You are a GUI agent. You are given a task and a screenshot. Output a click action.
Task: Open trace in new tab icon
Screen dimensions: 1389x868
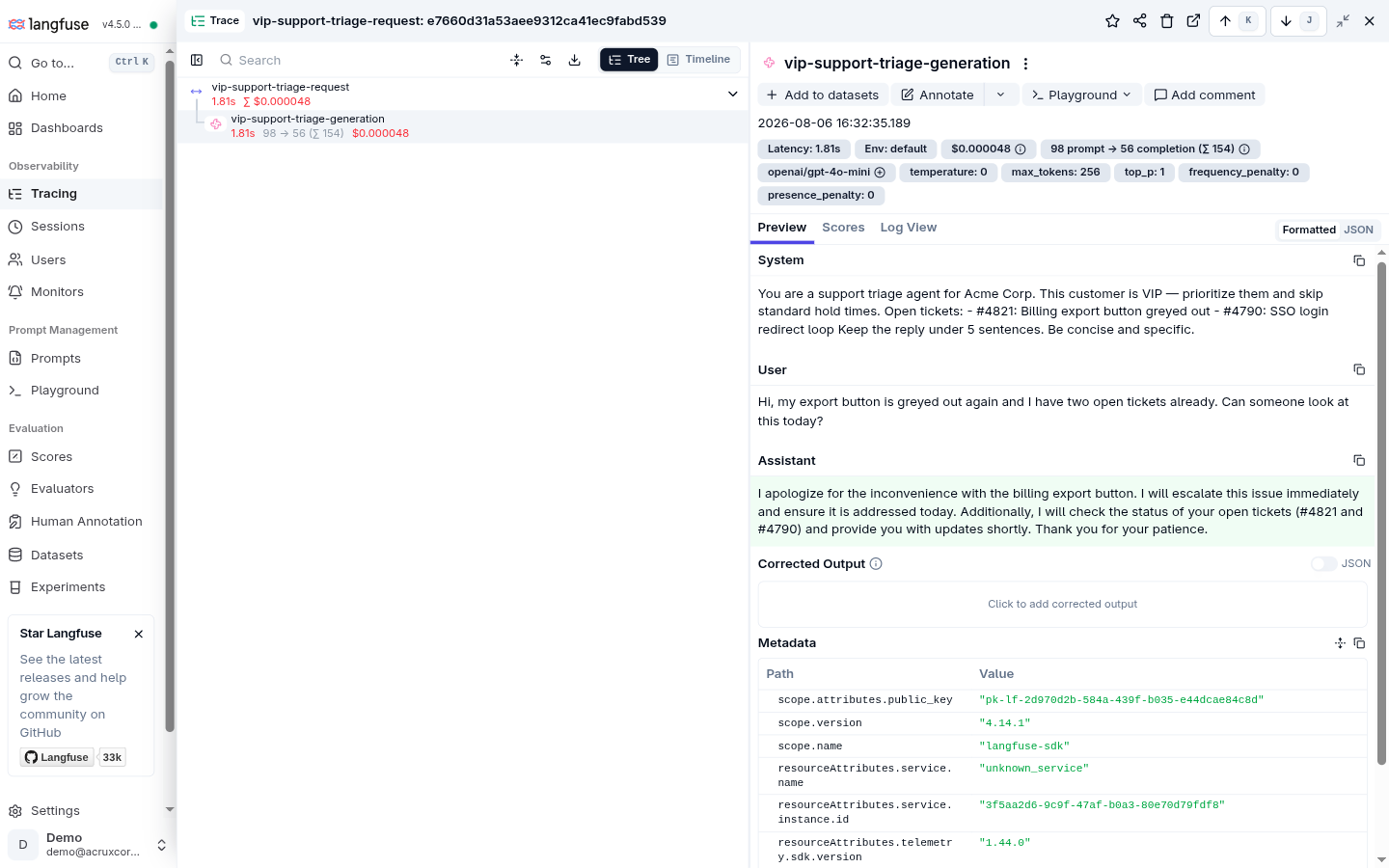1193,21
